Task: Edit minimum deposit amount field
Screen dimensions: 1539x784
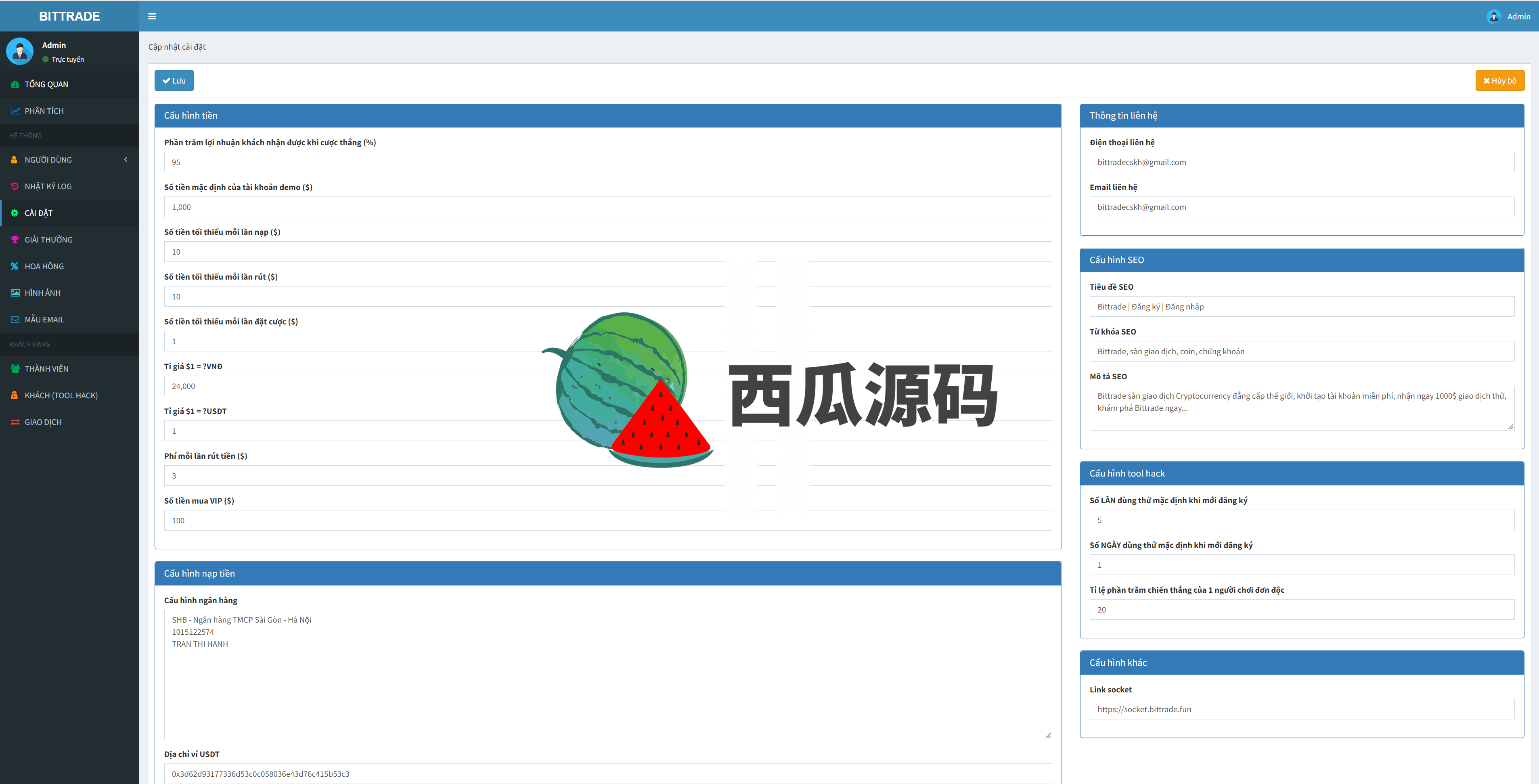Action: coord(607,251)
